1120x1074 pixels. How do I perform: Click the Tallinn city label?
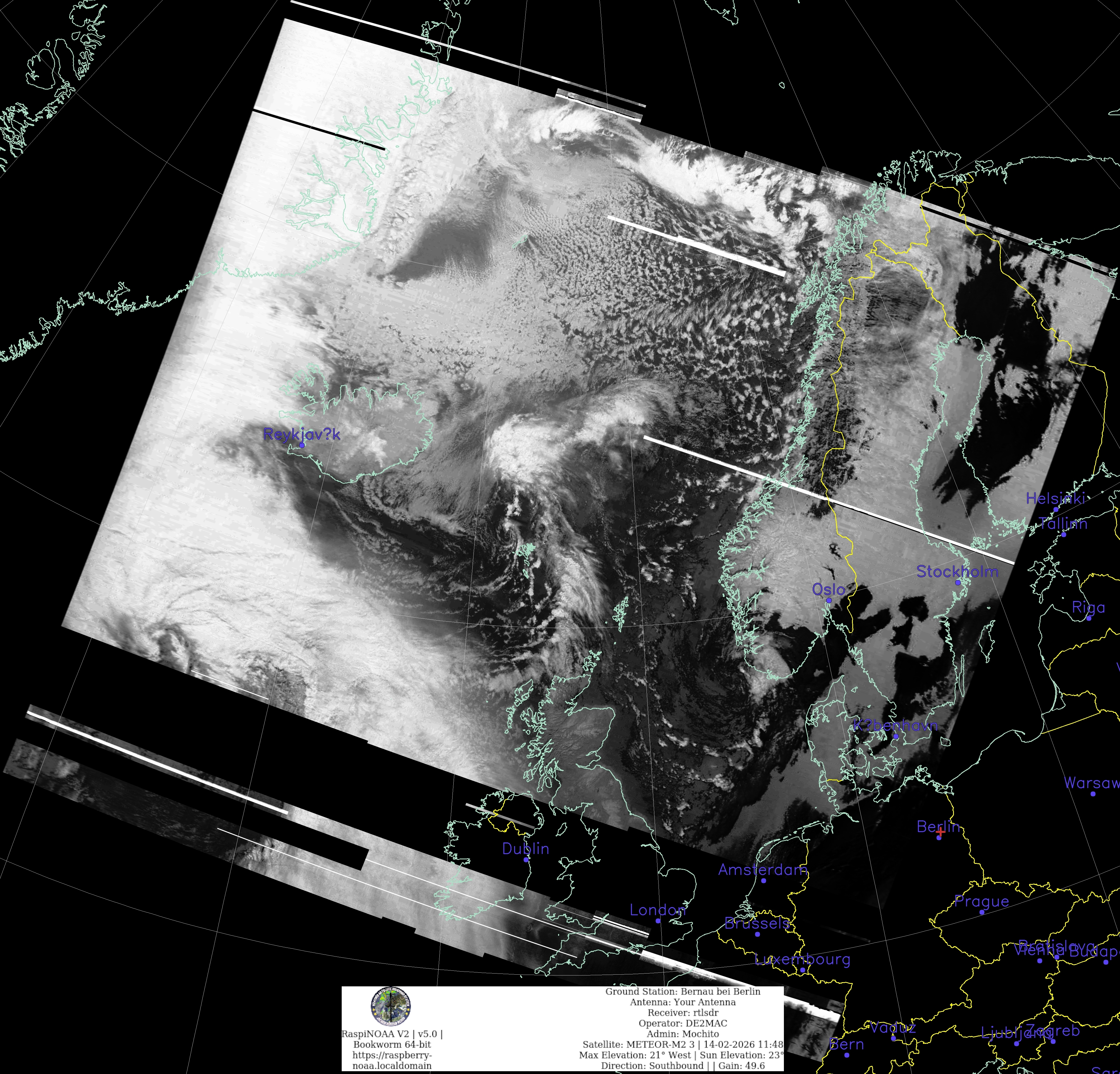click(1063, 523)
